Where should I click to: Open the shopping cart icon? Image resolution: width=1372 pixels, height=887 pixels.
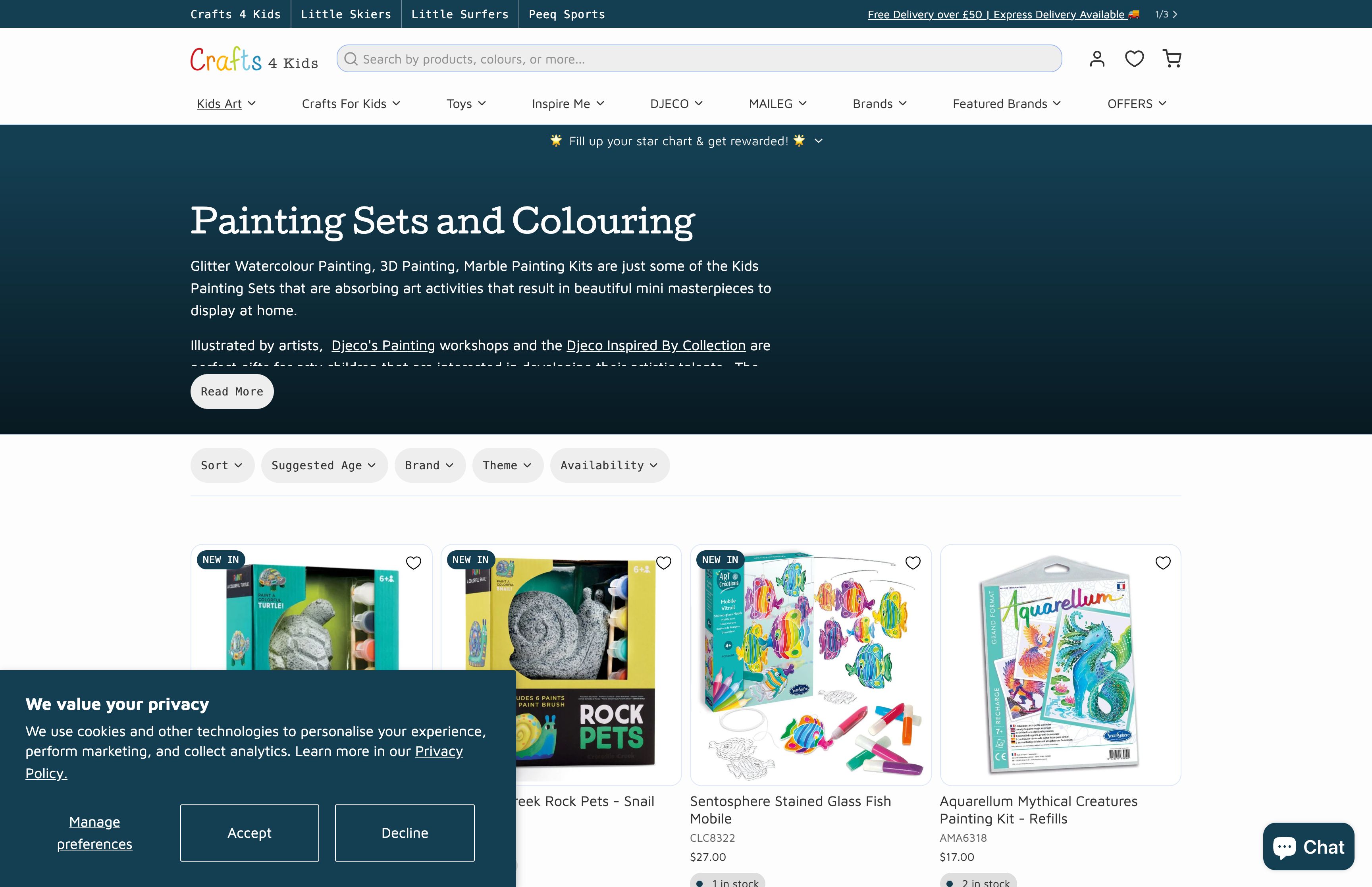click(x=1173, y=58)
